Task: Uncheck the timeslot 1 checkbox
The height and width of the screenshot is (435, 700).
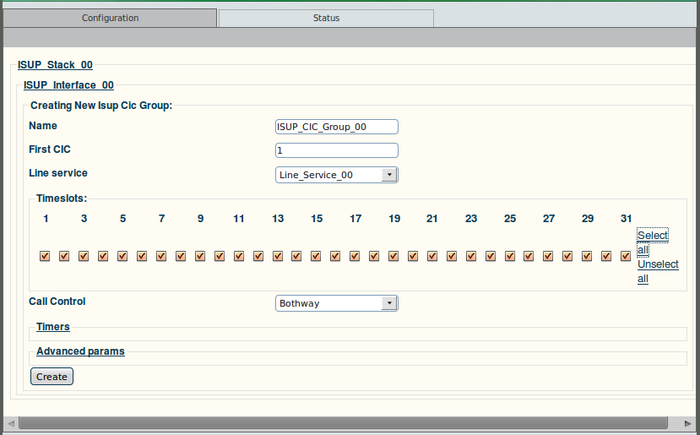Action: (45, 256)
